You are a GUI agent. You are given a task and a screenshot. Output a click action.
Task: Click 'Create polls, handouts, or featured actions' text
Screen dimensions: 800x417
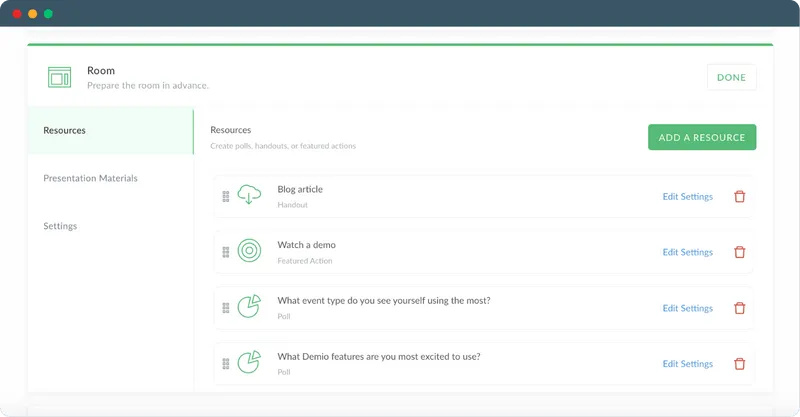coord(283,146)
